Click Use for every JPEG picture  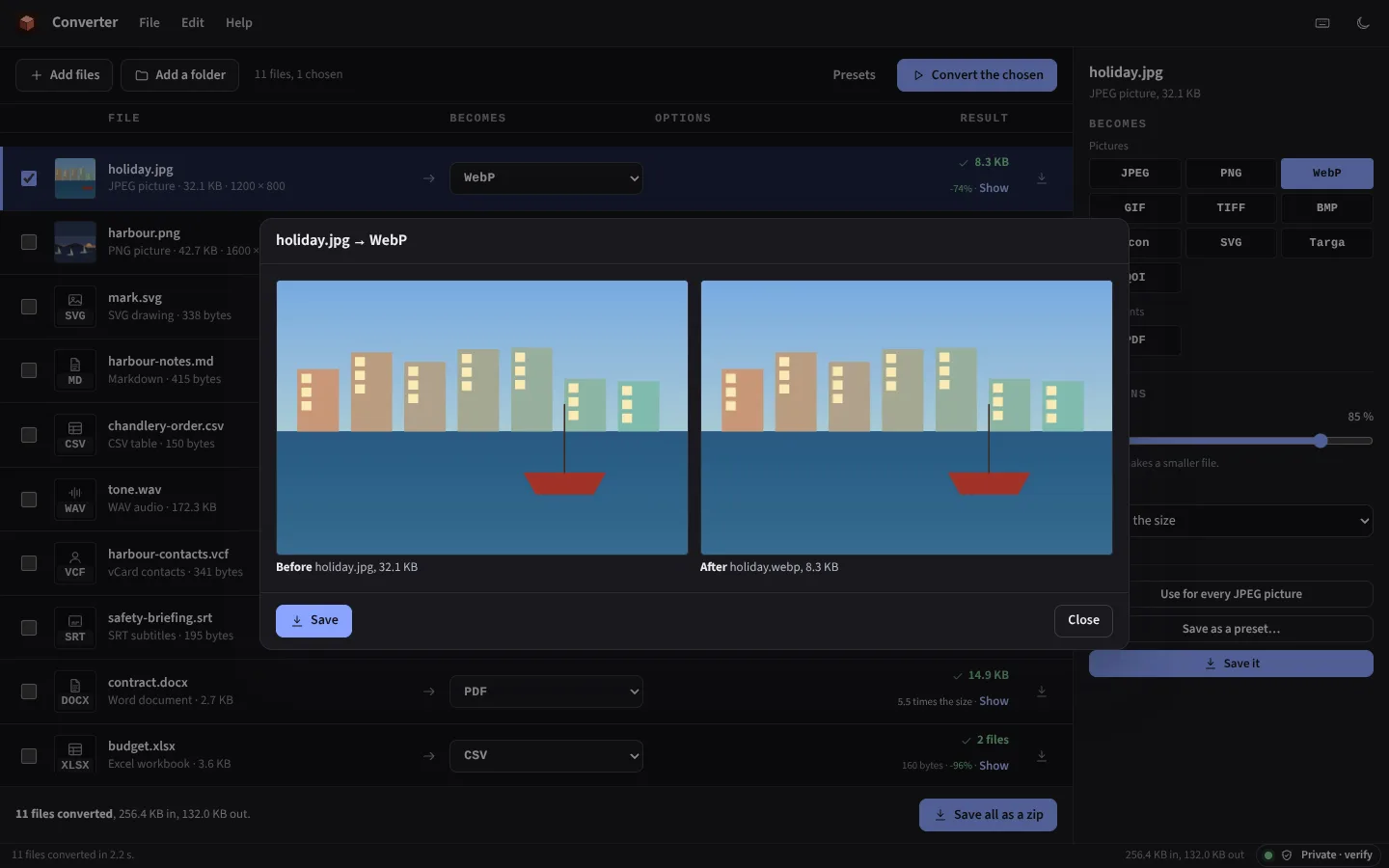(x=1231, y=594)
